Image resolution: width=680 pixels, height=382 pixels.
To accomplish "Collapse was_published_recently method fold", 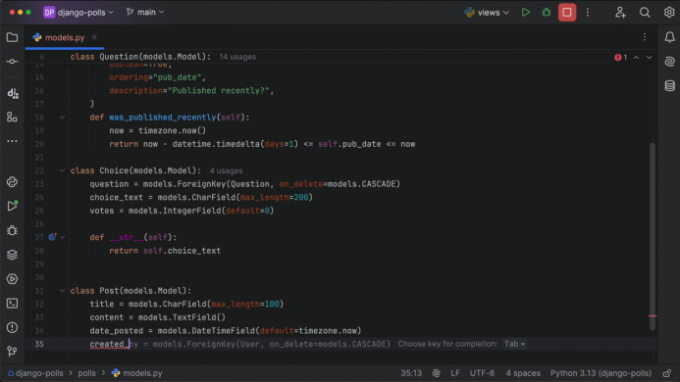I will coord(62,118).
